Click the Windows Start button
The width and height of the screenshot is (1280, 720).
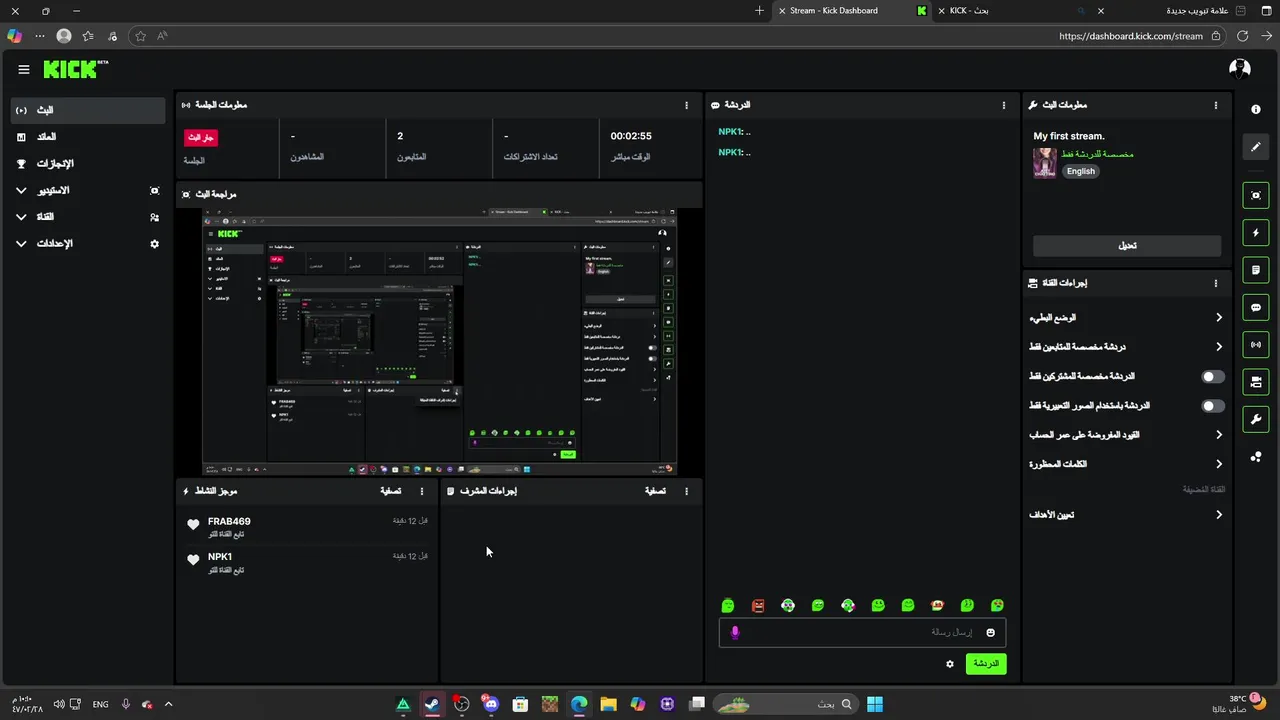click(875, 704)
